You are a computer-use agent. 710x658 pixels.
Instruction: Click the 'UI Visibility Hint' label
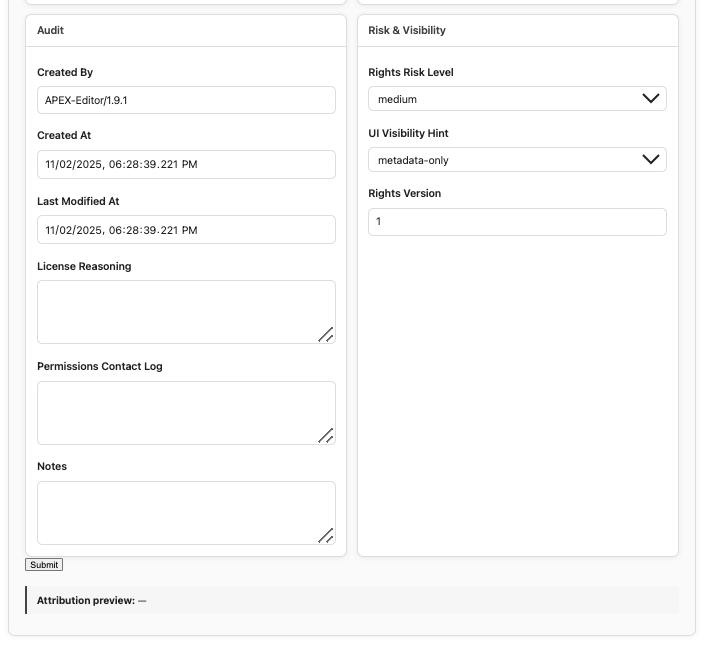point(408,133)
